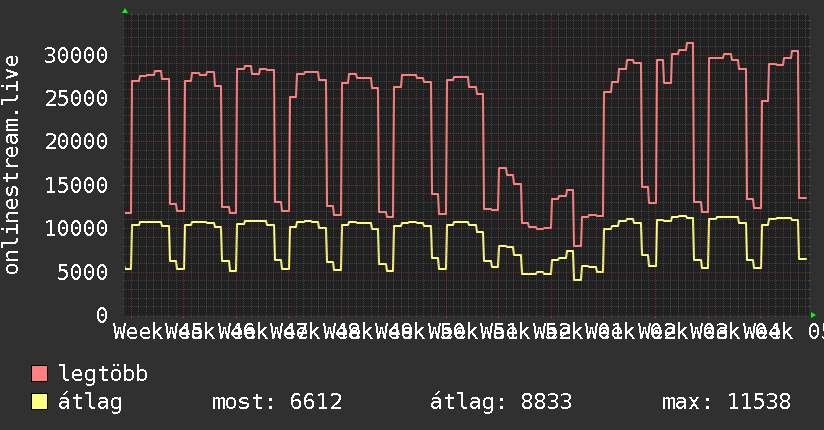The image size is (824, 430).
Task: Click the 5000 y-axis label
Action: 83,272
